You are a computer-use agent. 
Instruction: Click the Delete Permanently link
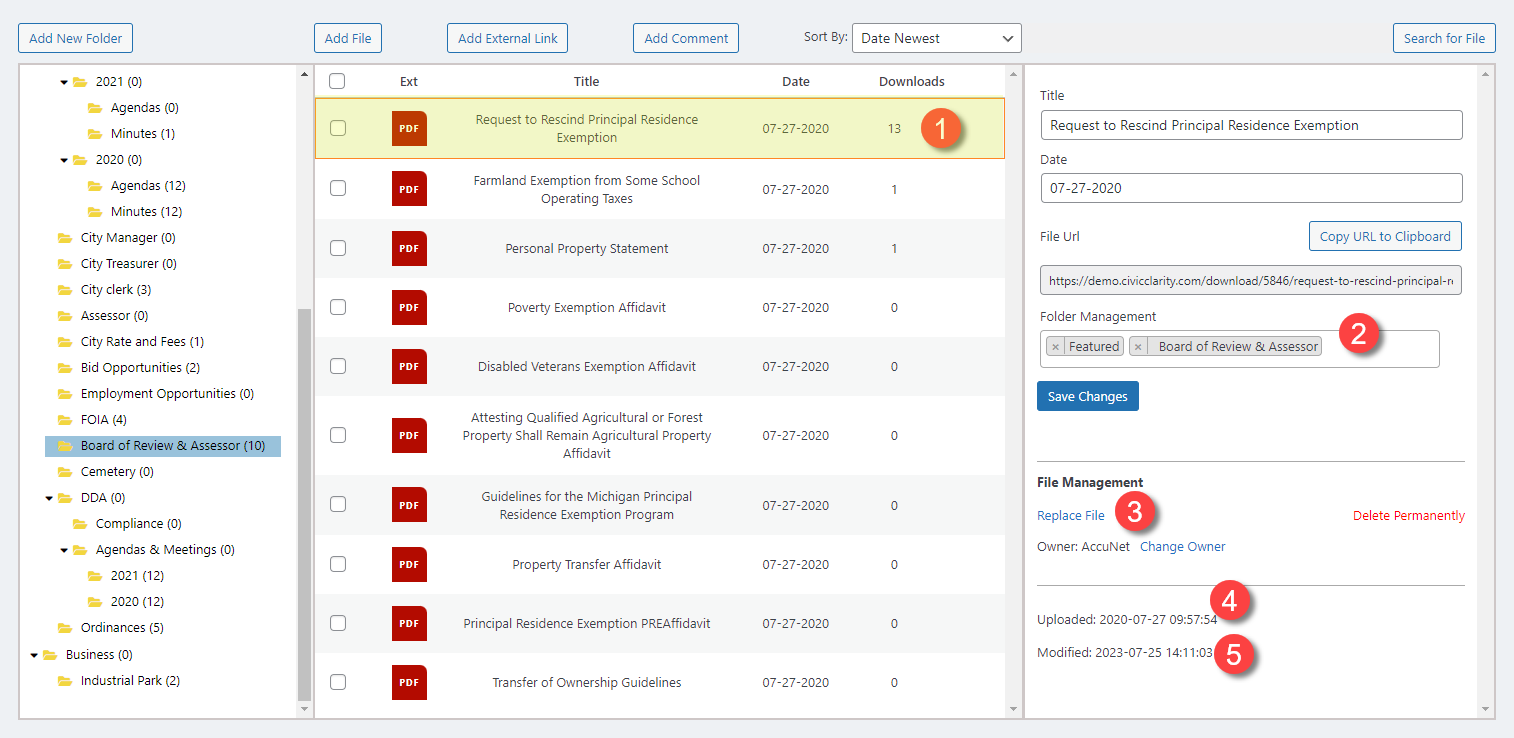1409,516
